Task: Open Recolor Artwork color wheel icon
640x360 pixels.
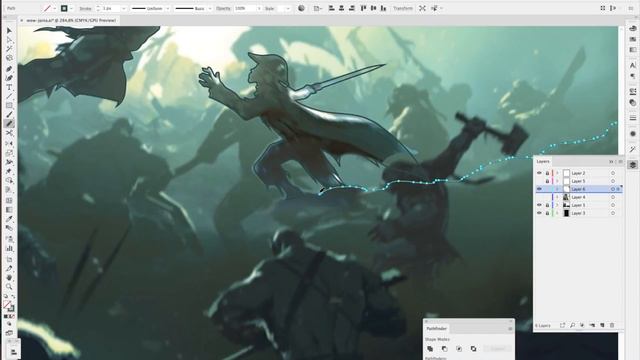Action: (x=301, y=8)
